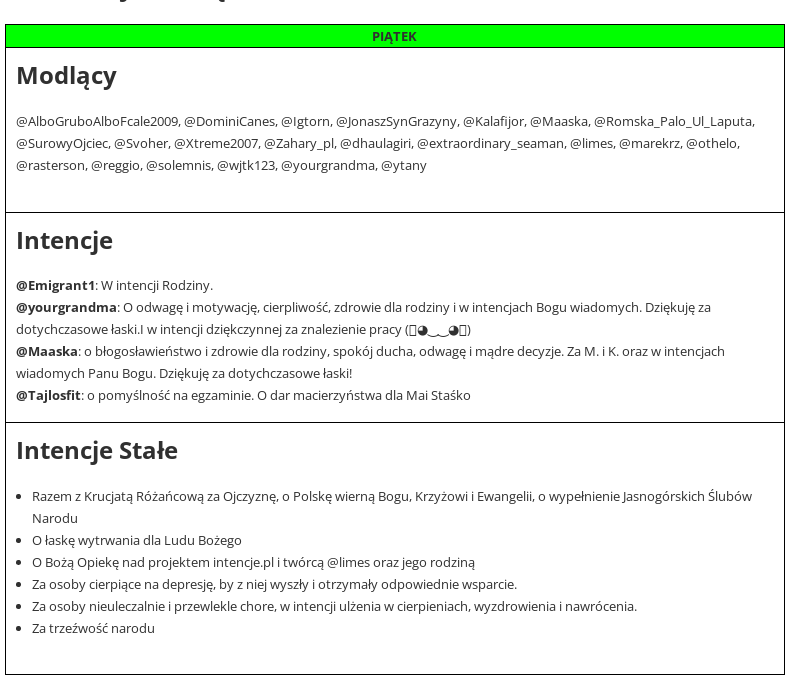Open @JonaszSynGrazyny profile mention
This screenshot has width=790, height=680.
[396, 122]
